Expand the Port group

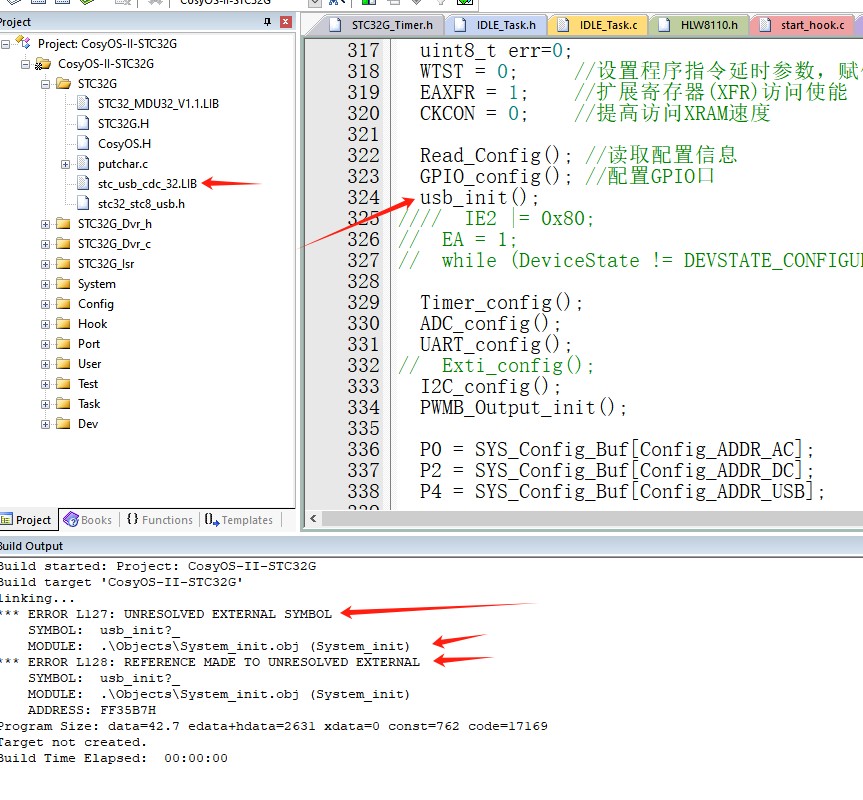(45, 344)
